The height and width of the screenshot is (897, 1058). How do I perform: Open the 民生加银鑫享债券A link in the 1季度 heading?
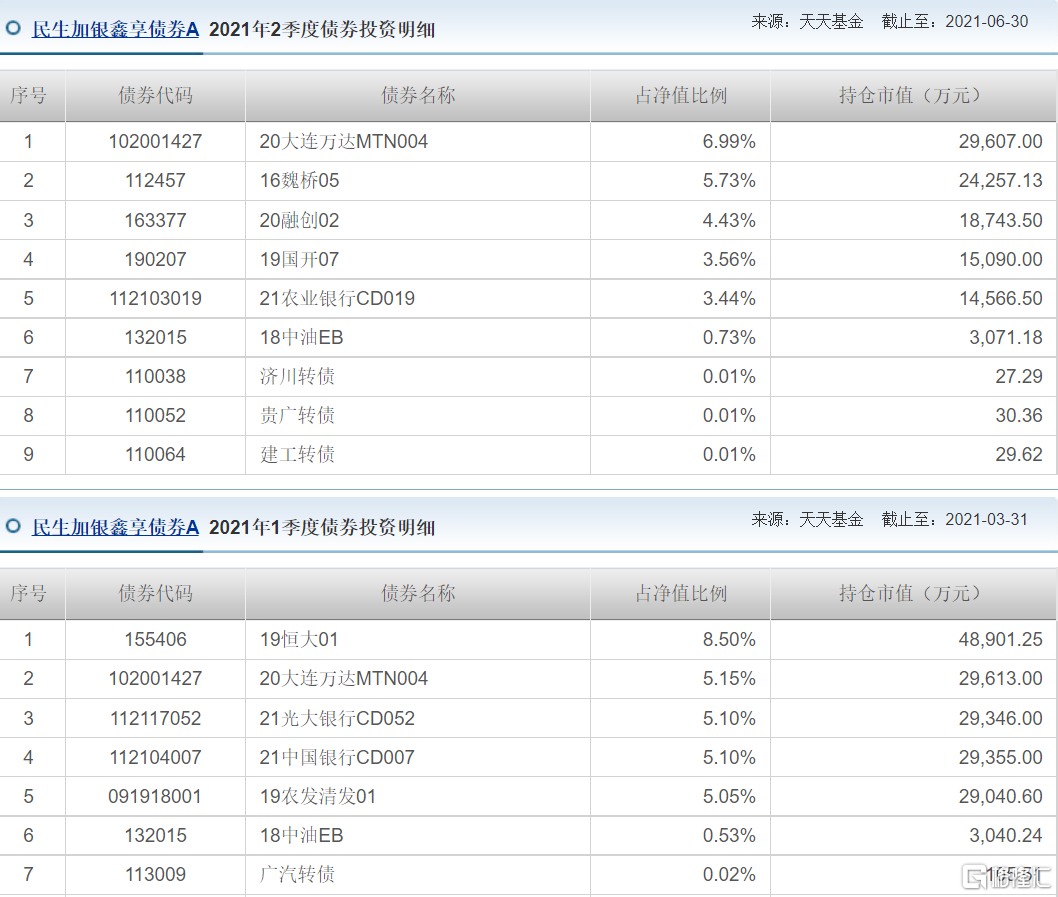pyautogui.click(x=116, y=527)
